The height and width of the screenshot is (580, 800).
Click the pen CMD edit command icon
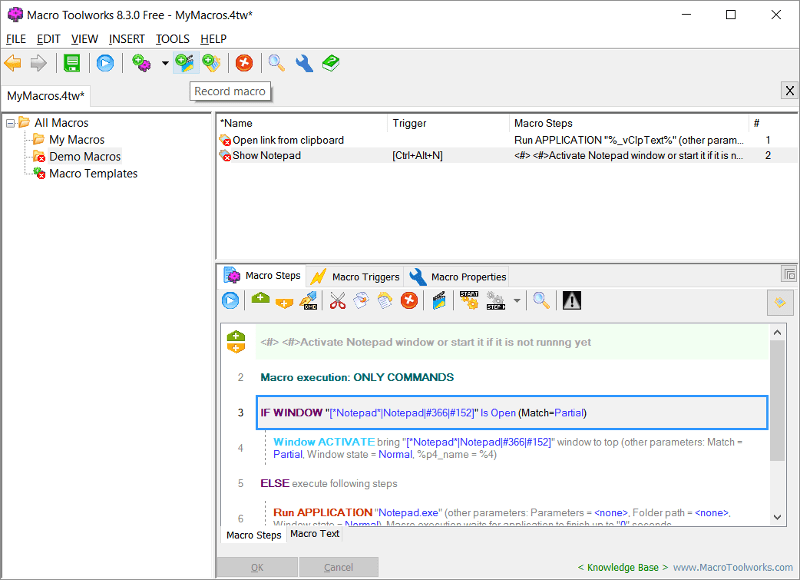(309, 300)
